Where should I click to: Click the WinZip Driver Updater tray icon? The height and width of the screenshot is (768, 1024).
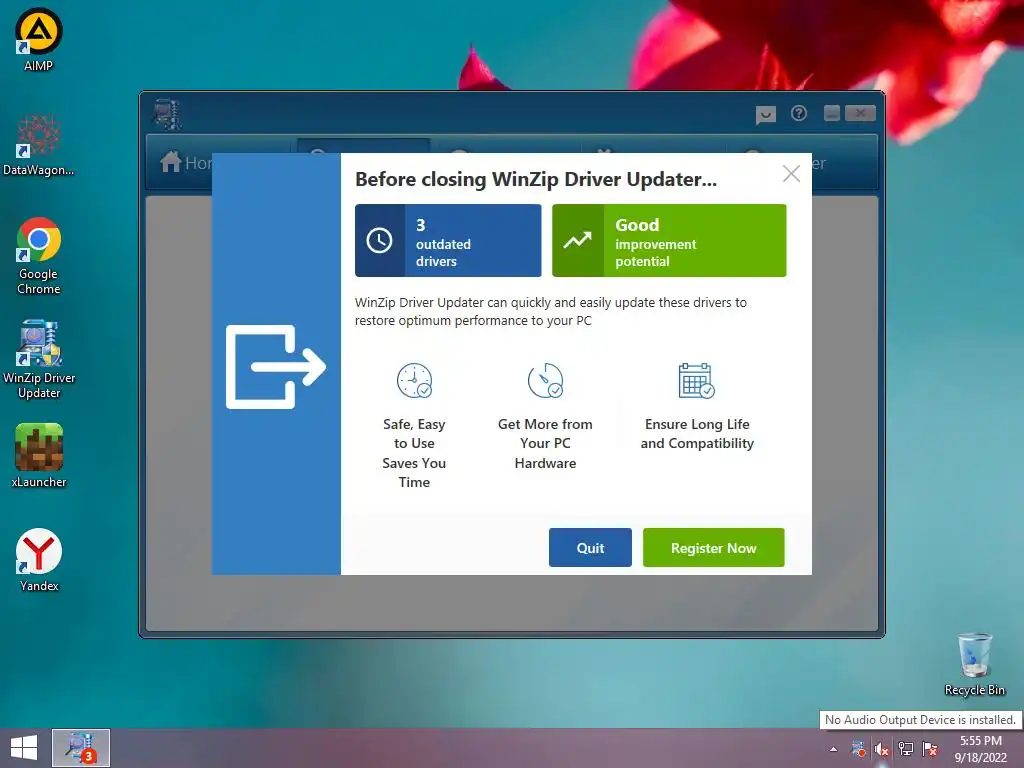click(x=858, y=749)
